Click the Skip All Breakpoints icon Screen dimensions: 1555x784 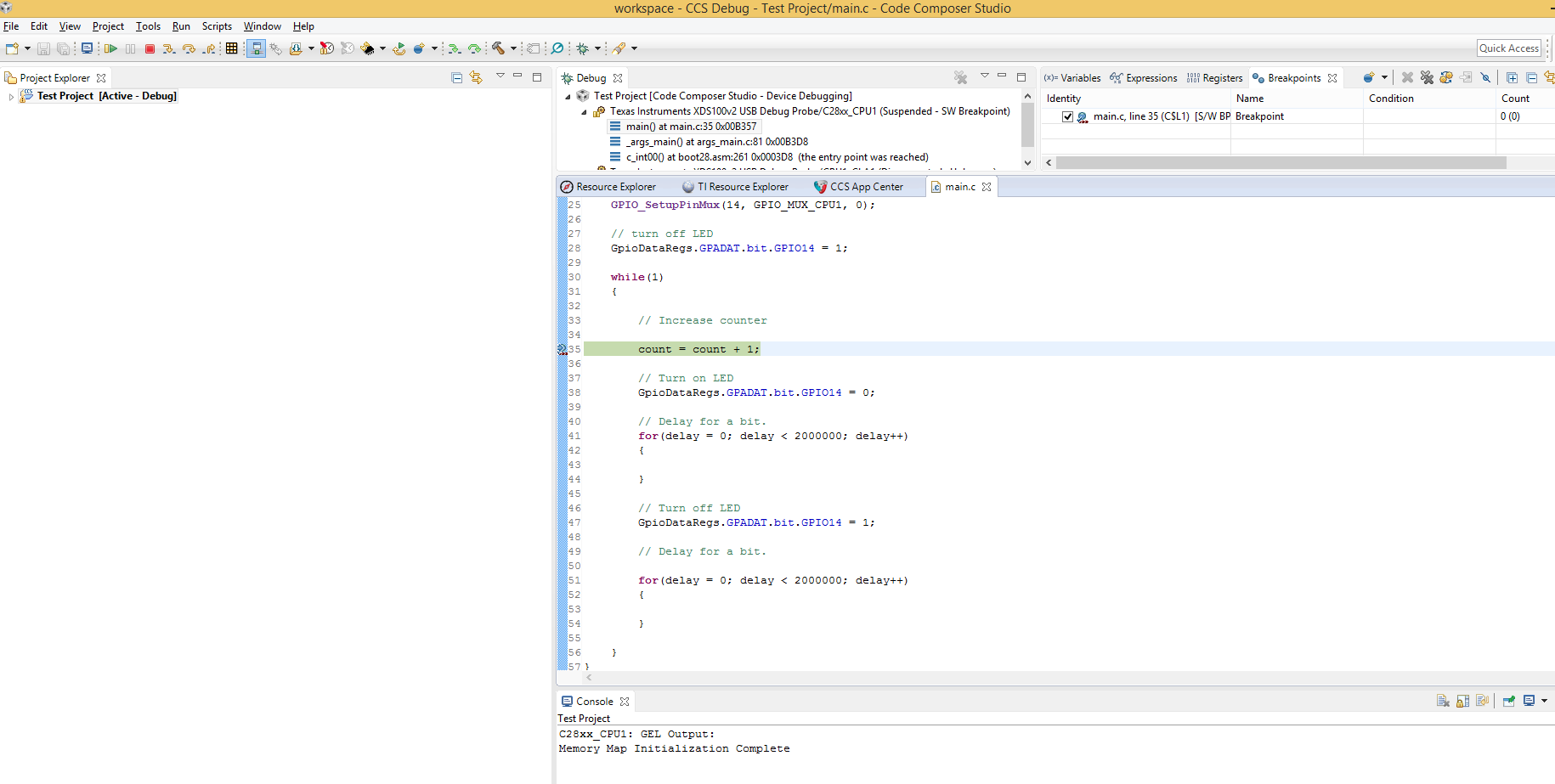tap(1485, 77)
